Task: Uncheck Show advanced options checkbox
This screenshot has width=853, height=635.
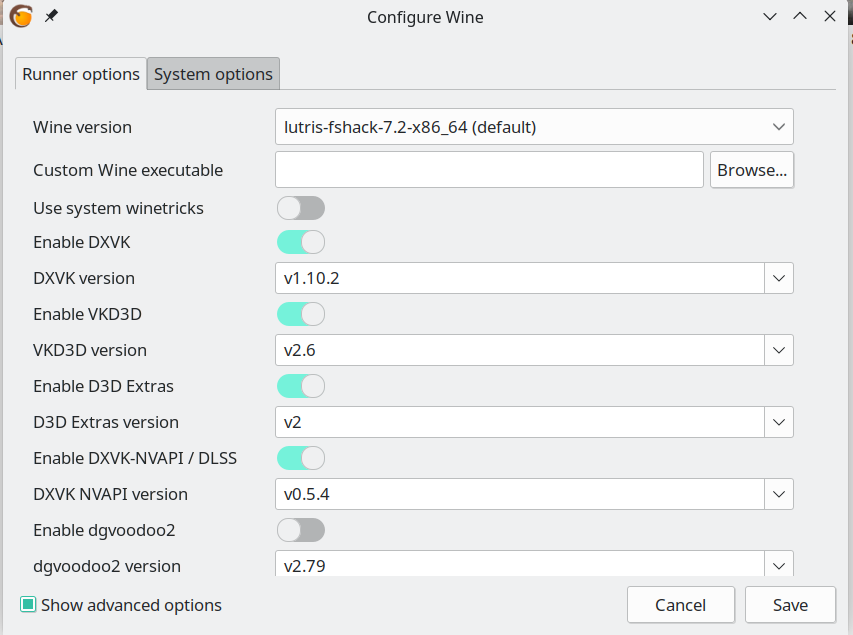Action: tap(29, 605)
